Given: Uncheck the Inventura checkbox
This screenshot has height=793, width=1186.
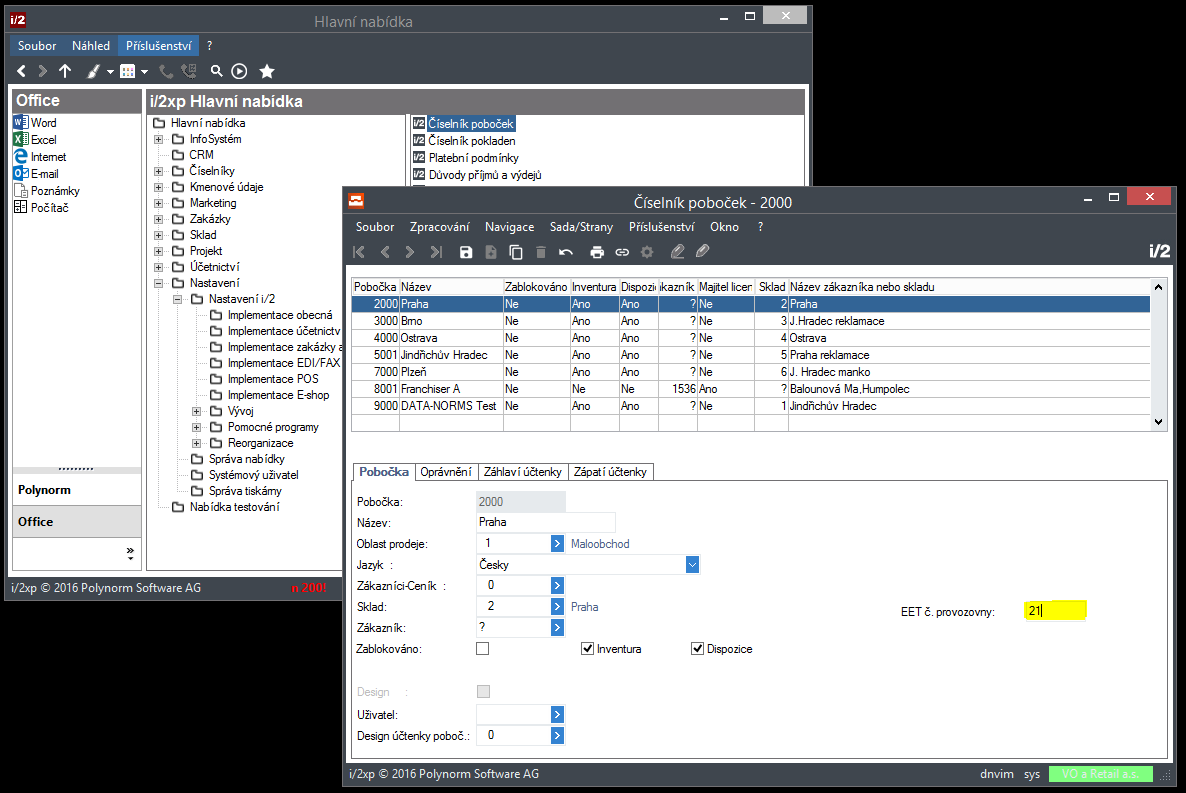Looking at the screenshot, I should click(587, 648).
